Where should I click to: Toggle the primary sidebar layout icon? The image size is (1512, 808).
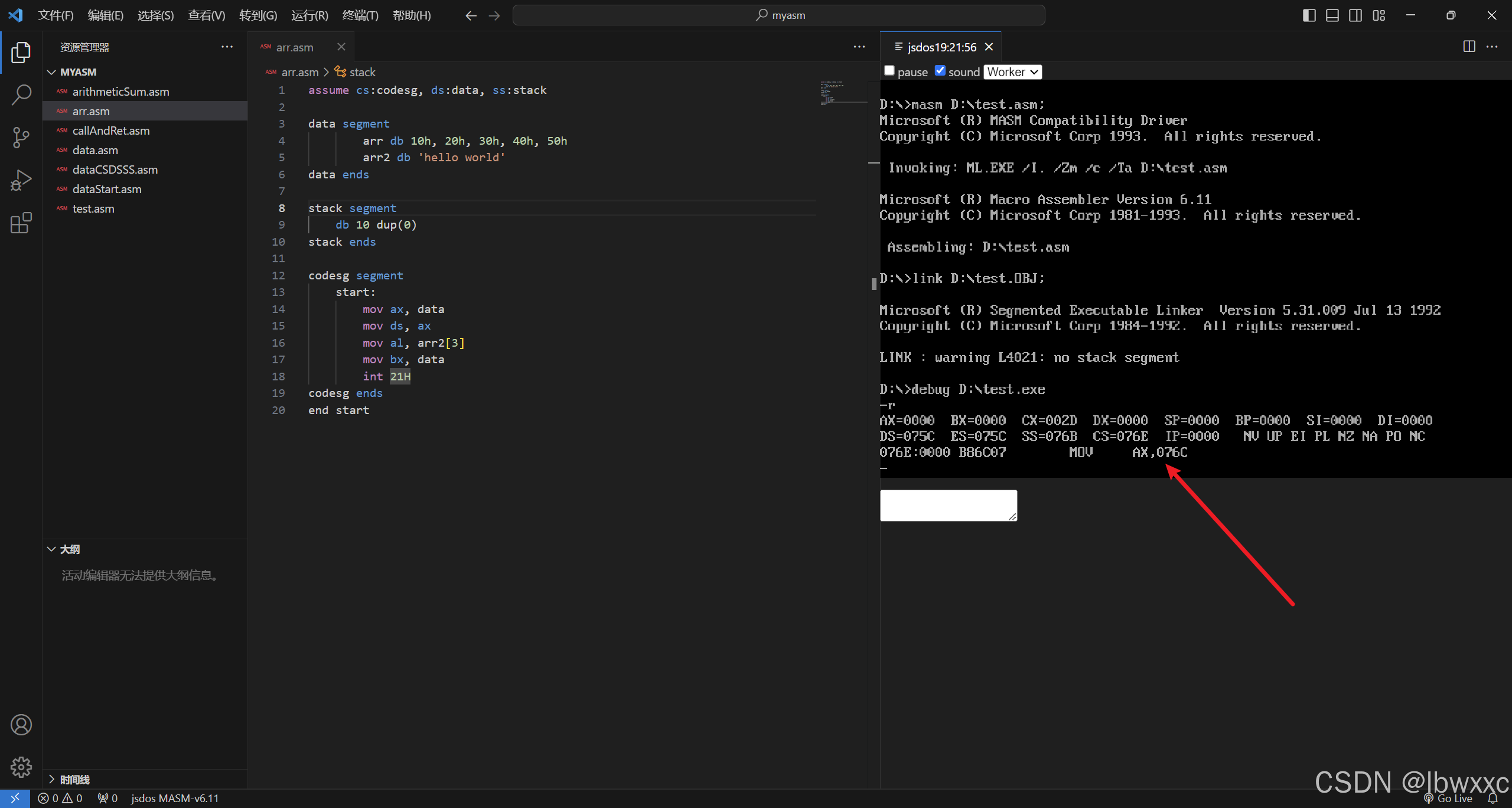pyautogui.click(x=1309, y=15)
